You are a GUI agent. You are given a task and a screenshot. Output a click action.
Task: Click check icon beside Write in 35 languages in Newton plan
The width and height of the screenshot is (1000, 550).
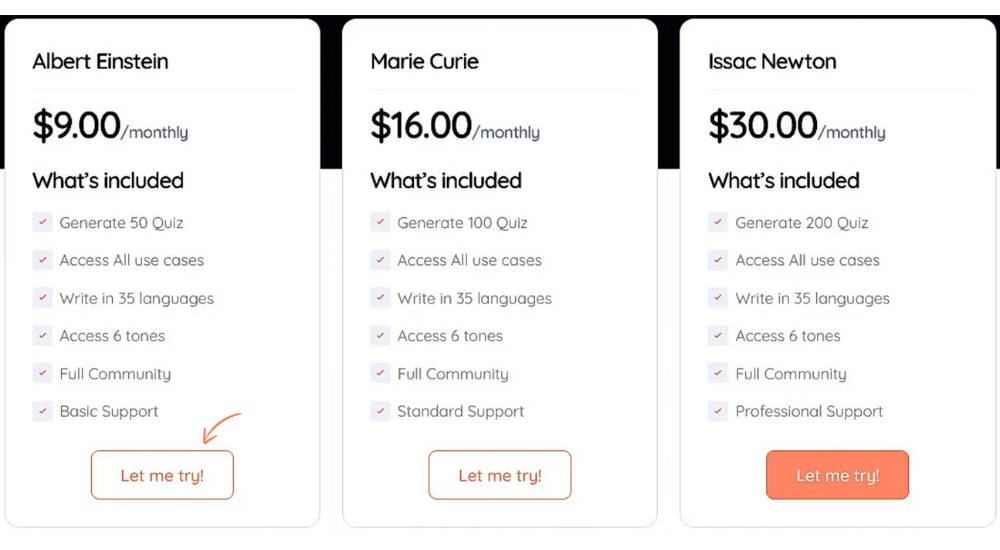tap(718, 298)
